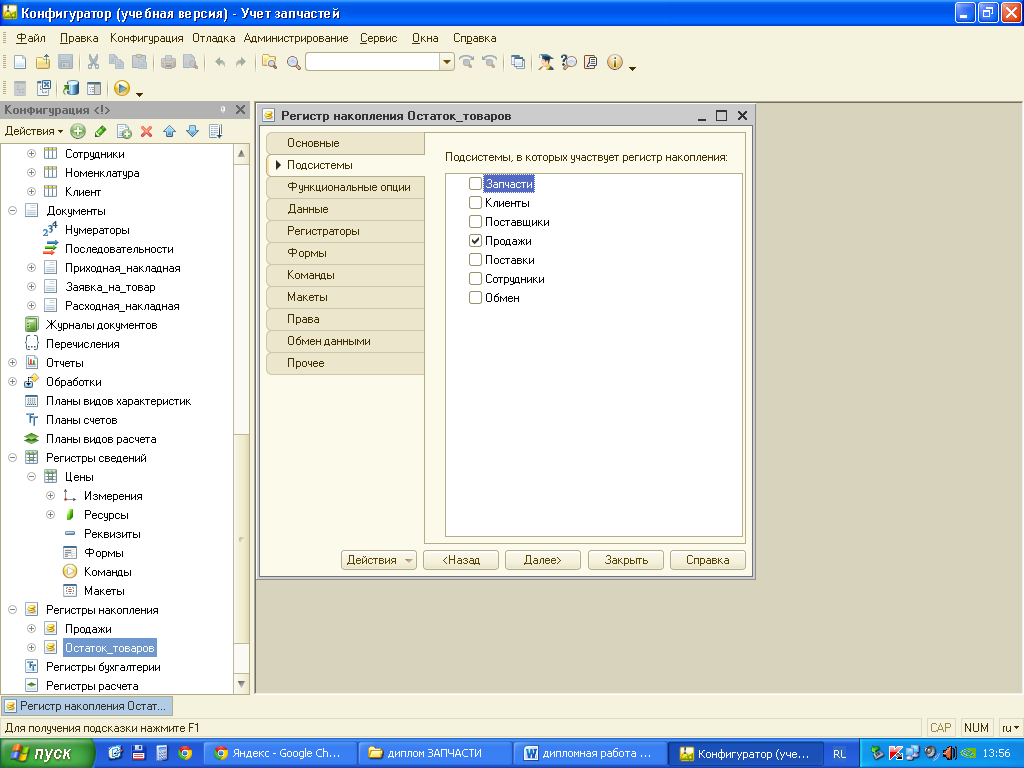Click the New document toolbar icon
The height and width of the screenshot is (768, 1024).
(19, 62)
